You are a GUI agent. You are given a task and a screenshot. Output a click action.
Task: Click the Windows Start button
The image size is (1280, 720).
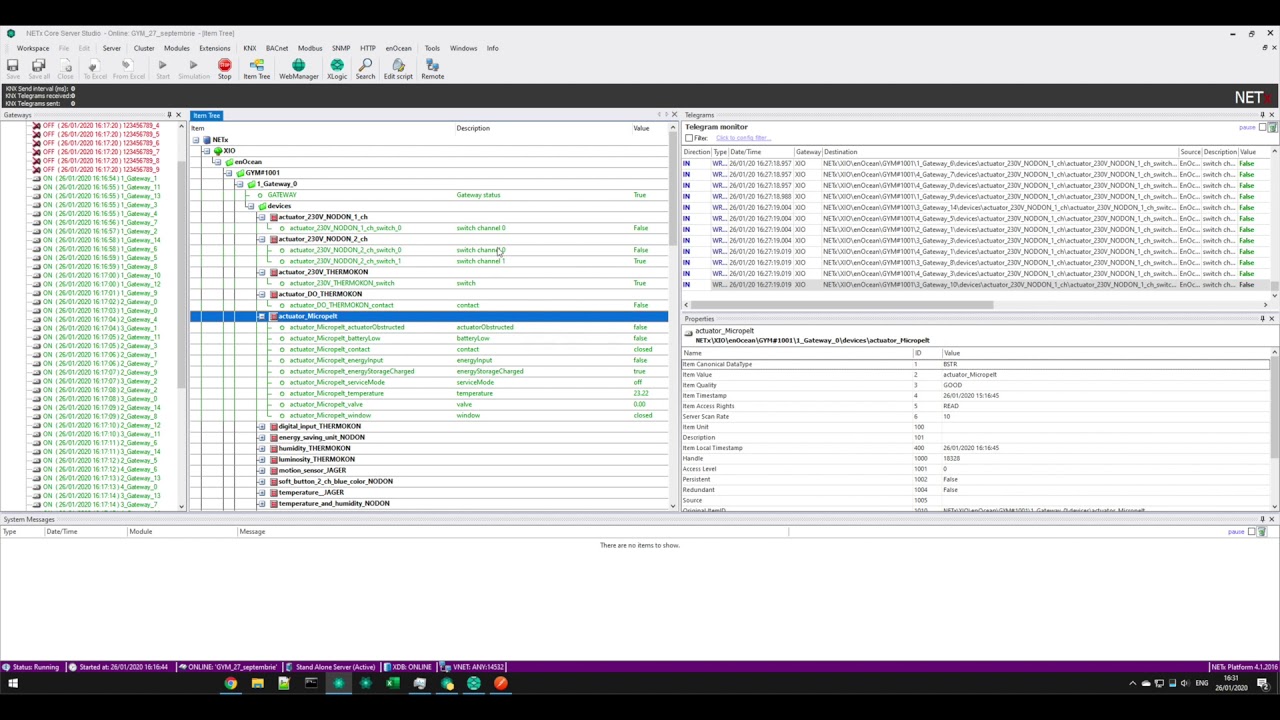coord(13,684)
